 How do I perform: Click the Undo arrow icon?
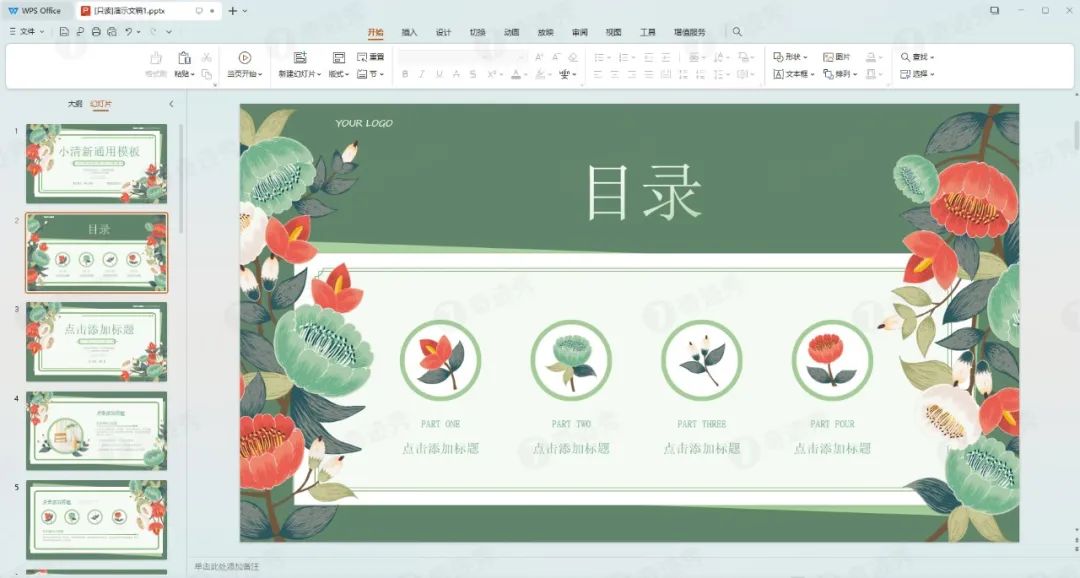(x=129, y=32)
